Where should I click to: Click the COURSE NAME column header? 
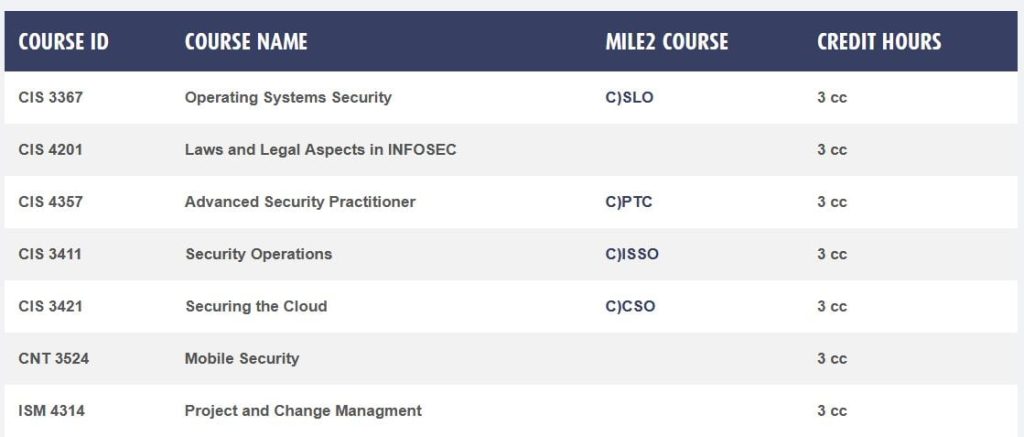coord(246,42)
